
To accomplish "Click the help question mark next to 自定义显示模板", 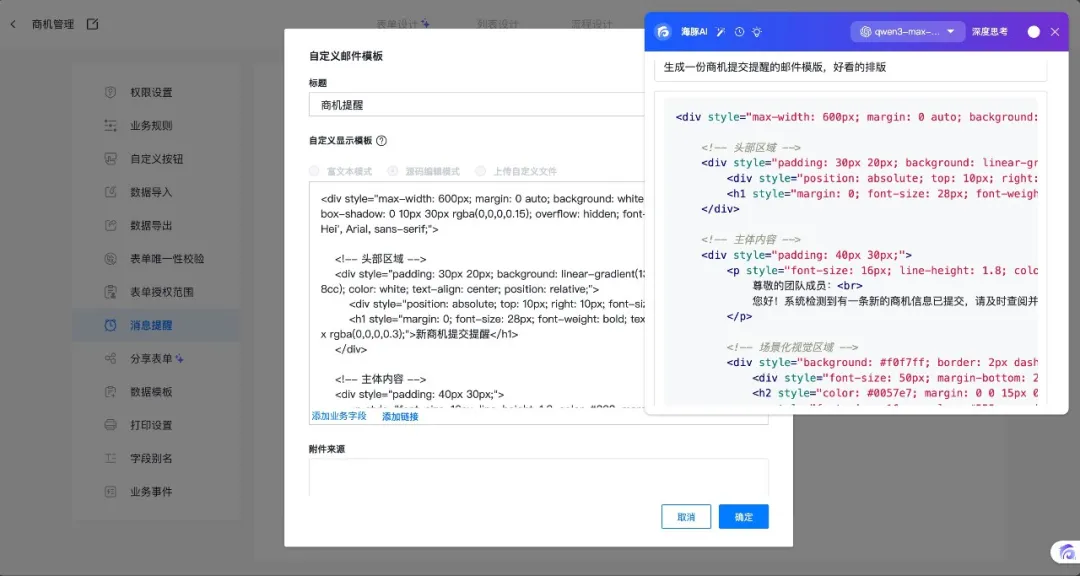I will click(x=382, y=141).
